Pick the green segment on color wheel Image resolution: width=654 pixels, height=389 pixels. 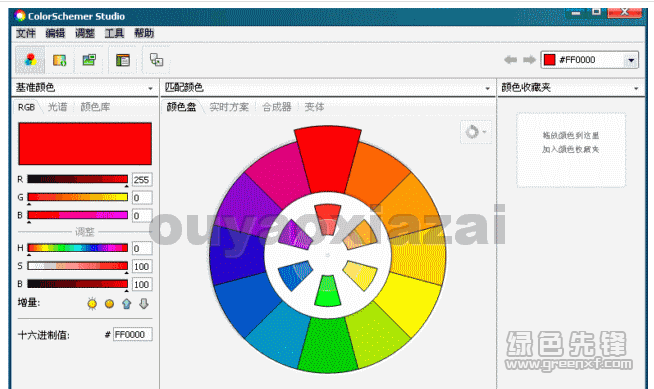pos(328,344)
